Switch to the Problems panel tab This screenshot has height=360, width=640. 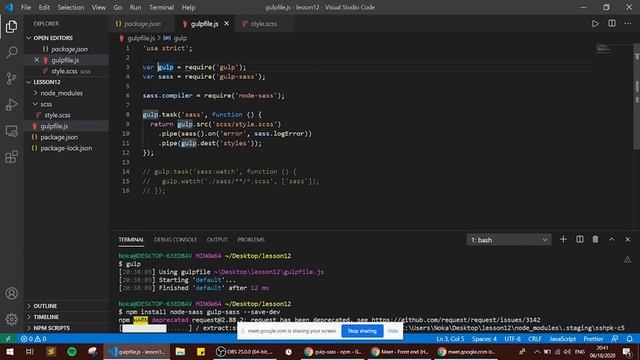point(251,240)
